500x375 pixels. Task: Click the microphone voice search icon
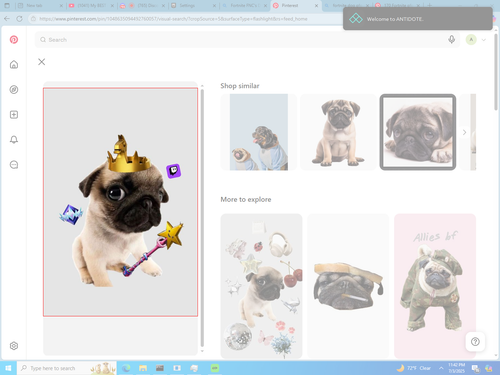(x=451, y=40)
